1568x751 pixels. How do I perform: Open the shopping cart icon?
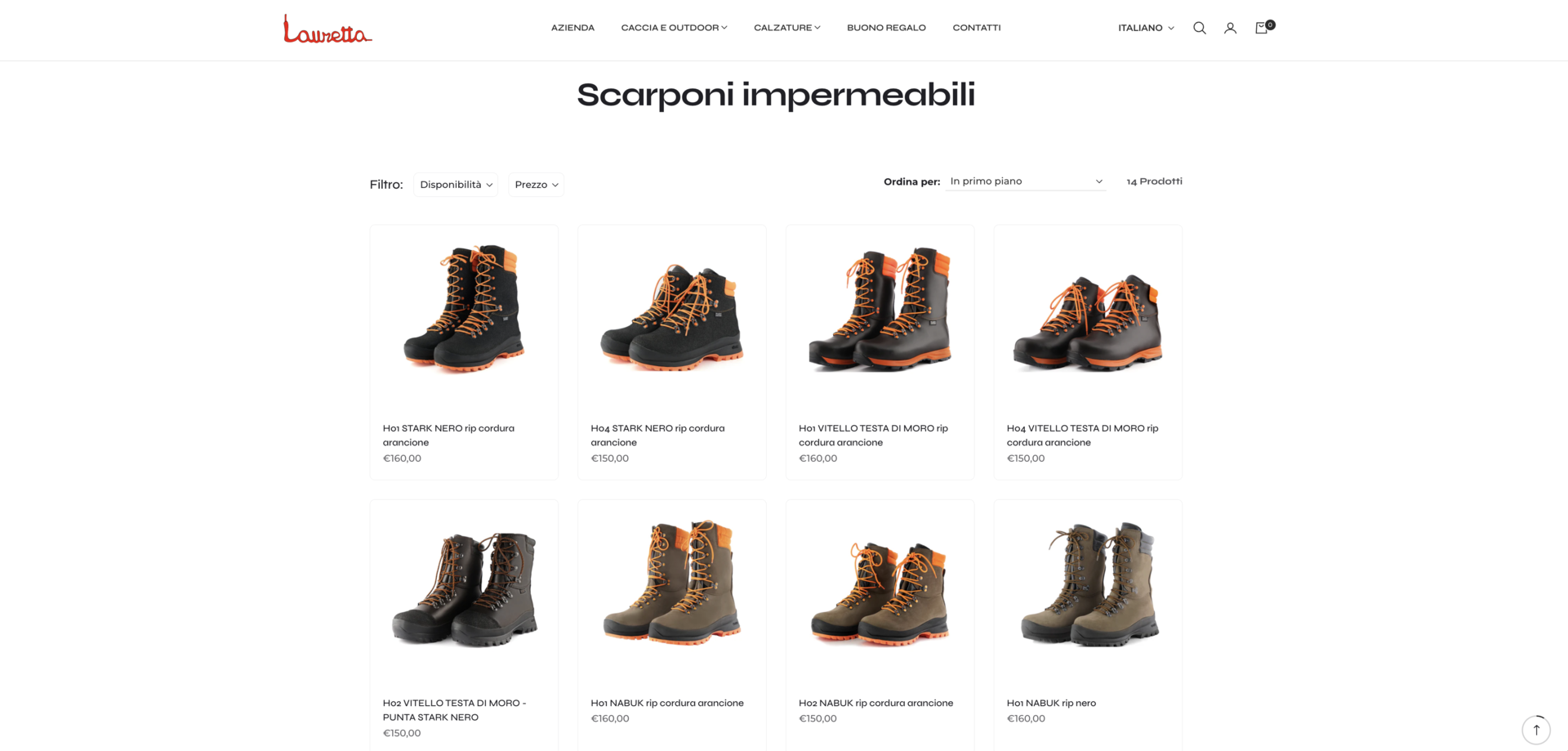click(1263, 27)
